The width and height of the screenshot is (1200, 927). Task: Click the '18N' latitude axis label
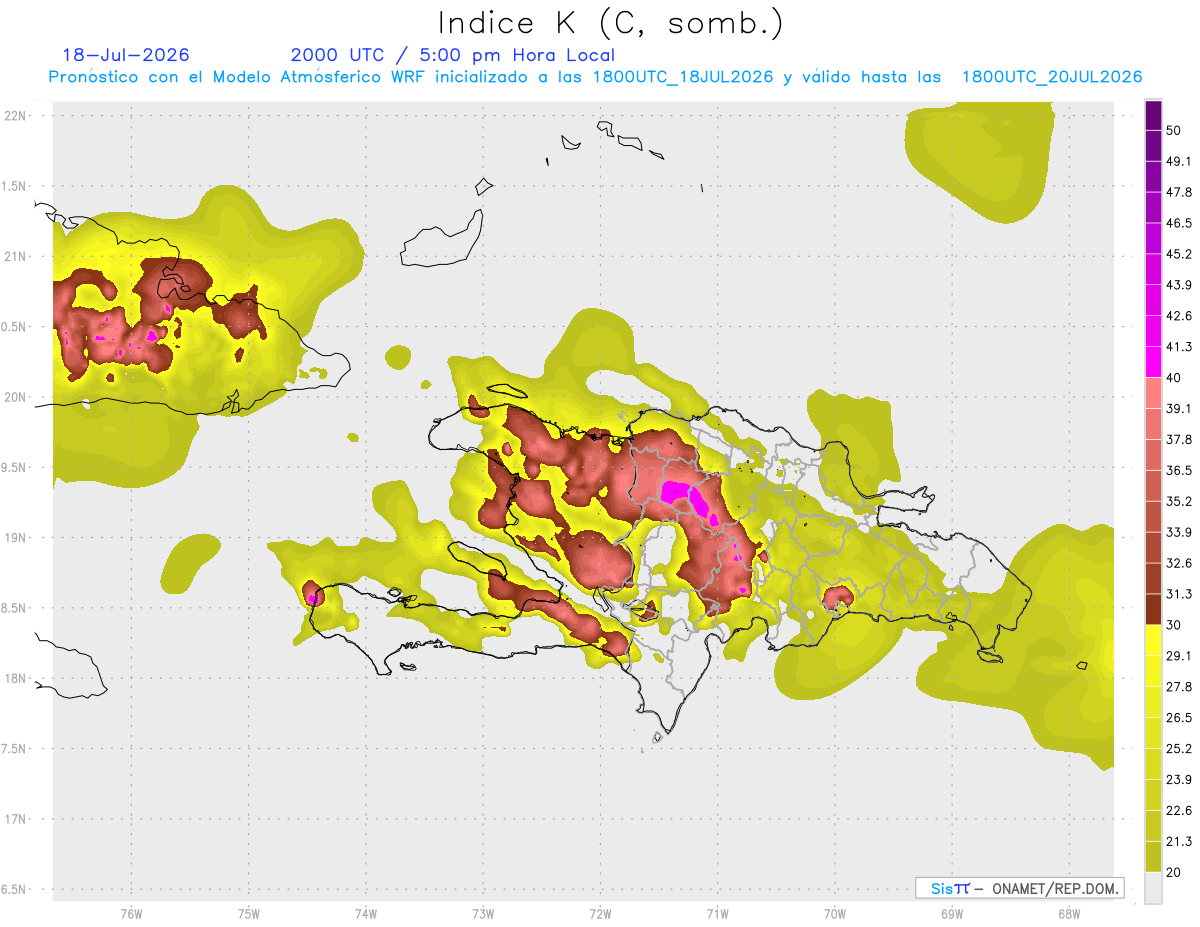tap(17, 678)
